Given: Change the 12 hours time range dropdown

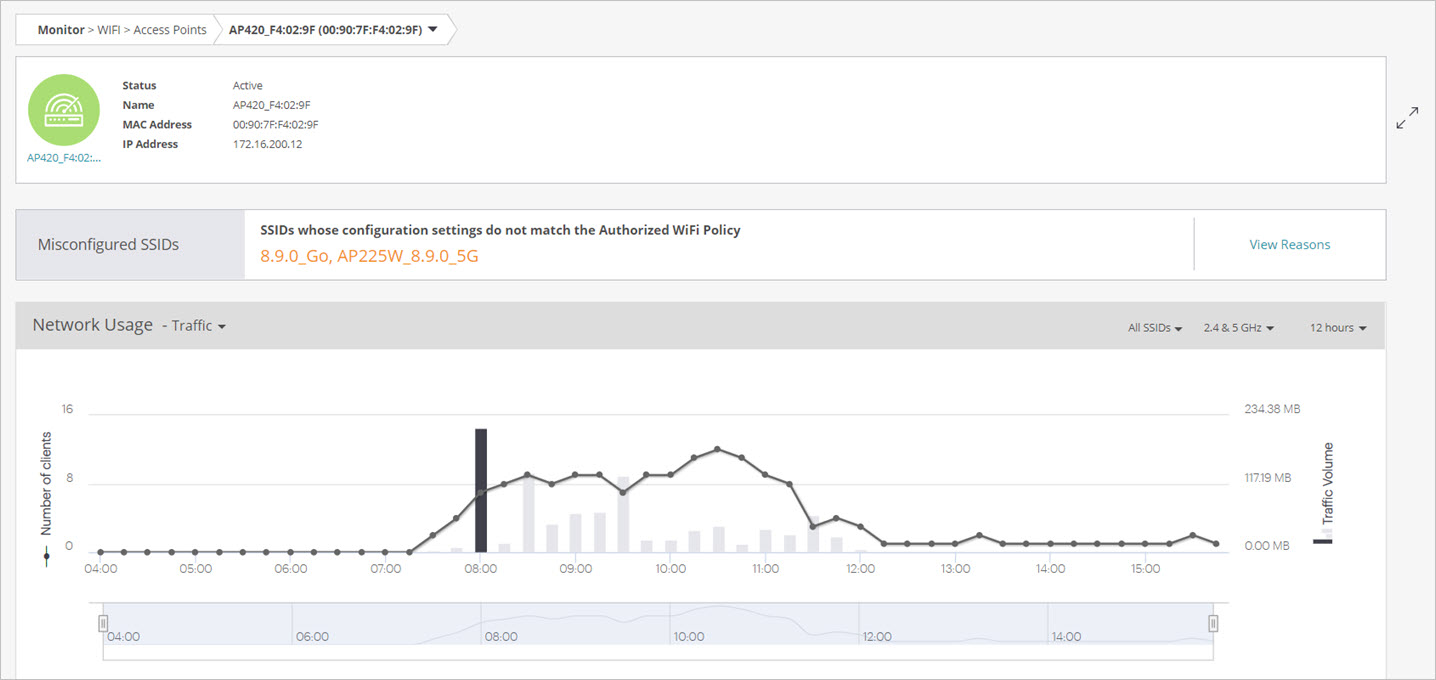Looking at the screenshot, I should coord(1338,328).
